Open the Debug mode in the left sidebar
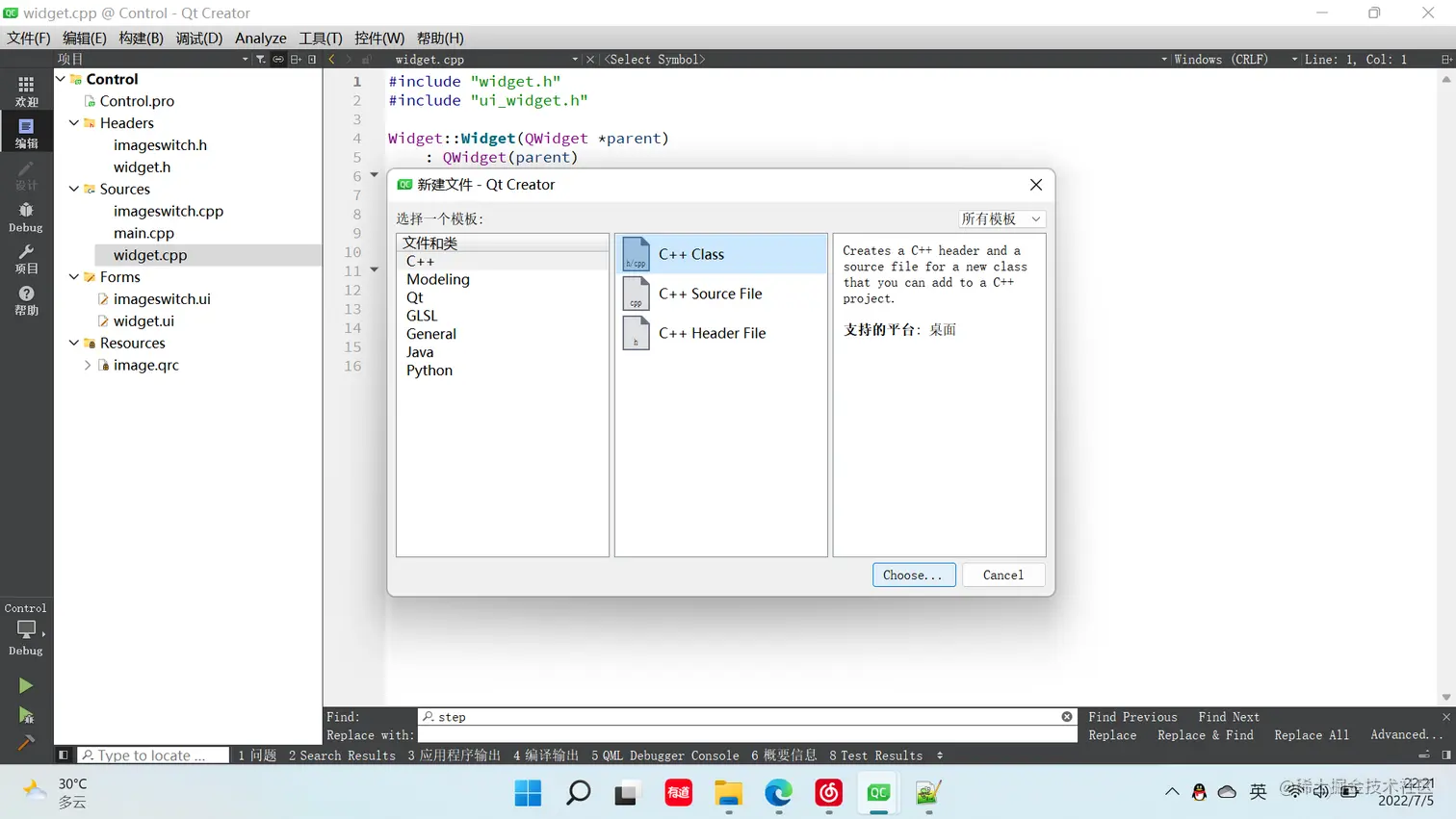The width and height of the screenshot is (1456, 819). point(26,218)
